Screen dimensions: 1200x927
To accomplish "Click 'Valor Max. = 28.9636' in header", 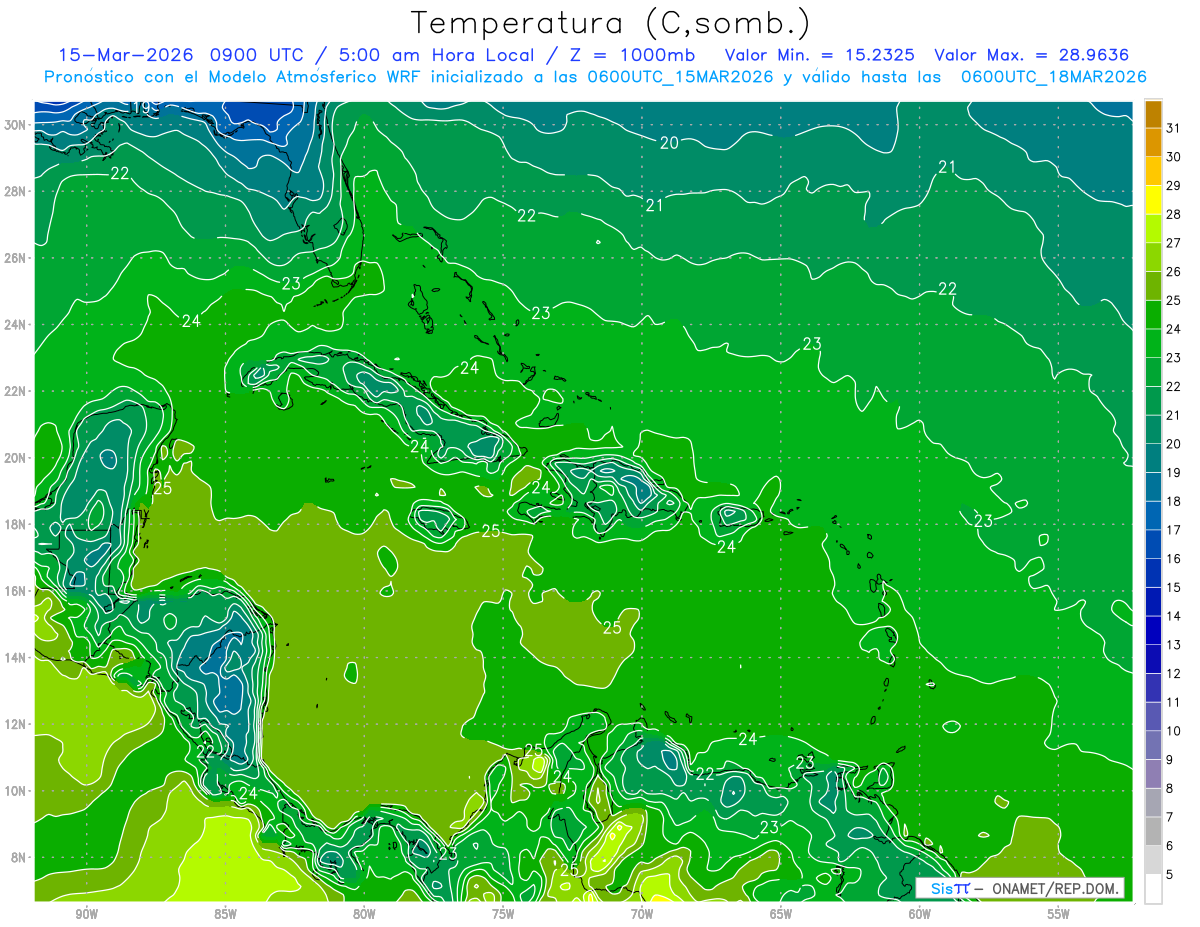I will pos(1032,55).
